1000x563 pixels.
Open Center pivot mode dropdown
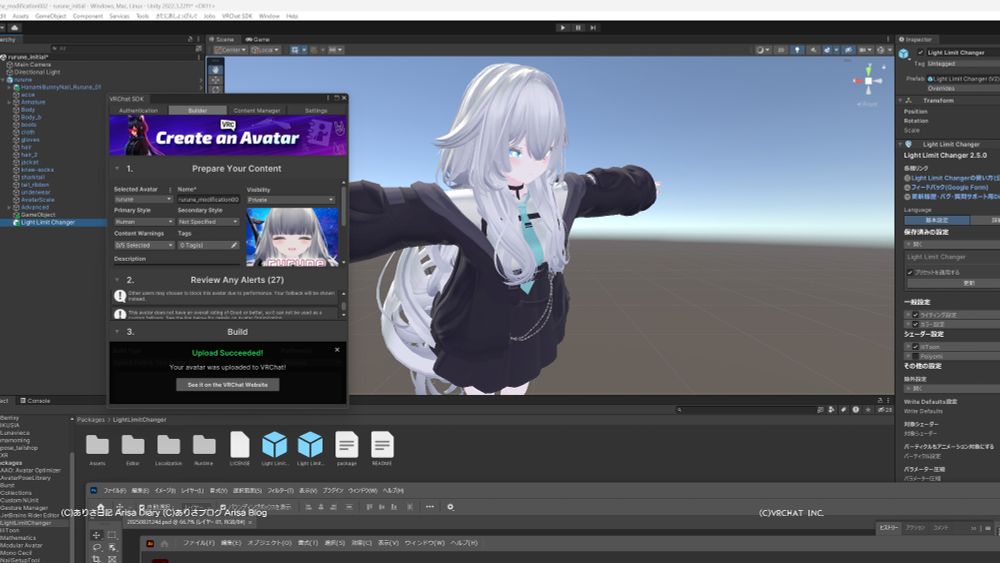pyautogui.click(x=231, y=50)
